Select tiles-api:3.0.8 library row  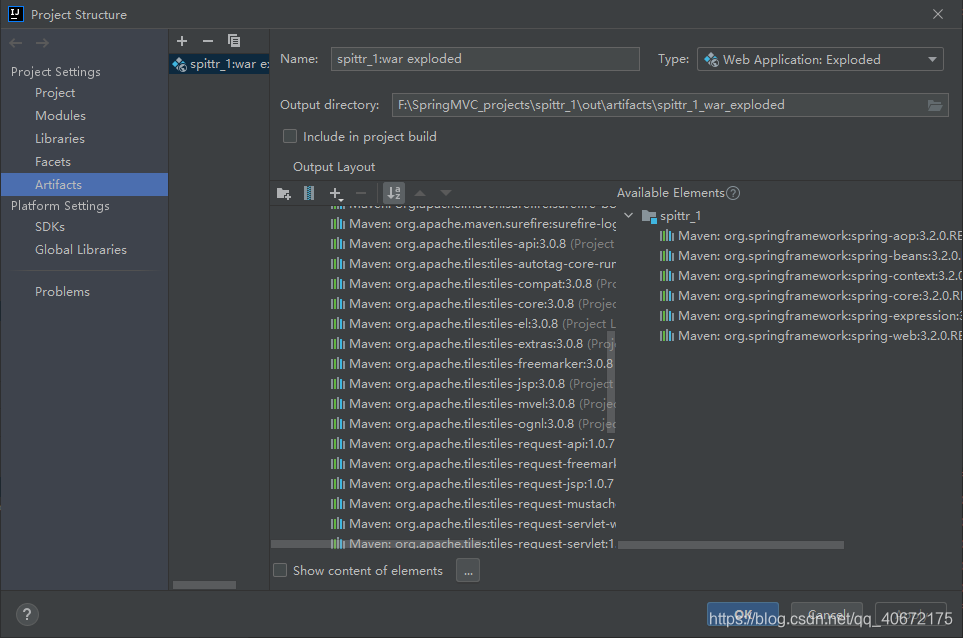click(473, 244)
